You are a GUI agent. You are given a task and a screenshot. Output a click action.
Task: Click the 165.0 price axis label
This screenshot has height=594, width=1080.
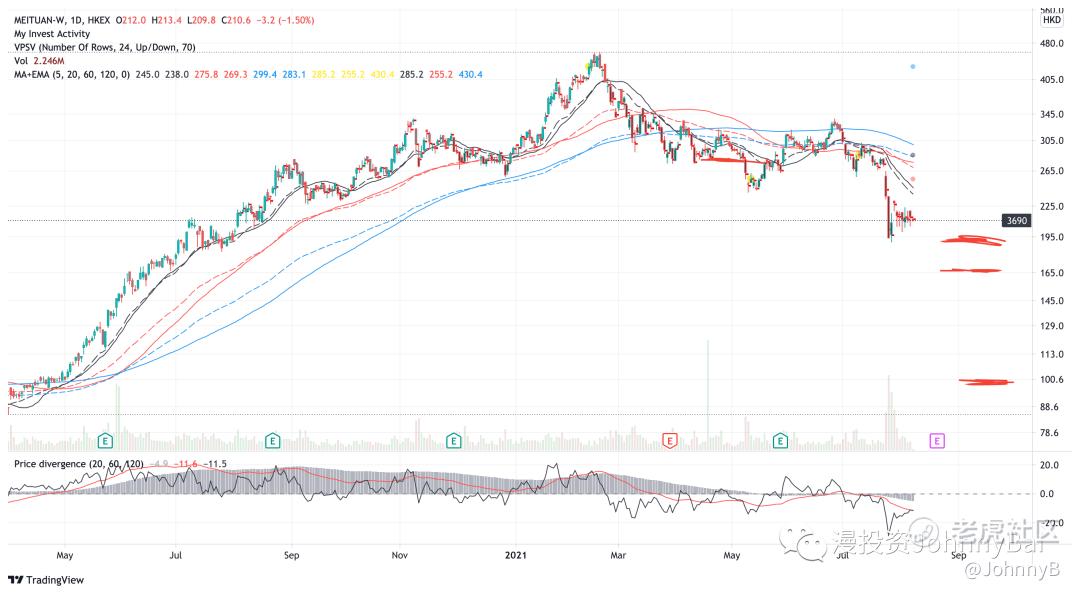[x=1052, y=273]
